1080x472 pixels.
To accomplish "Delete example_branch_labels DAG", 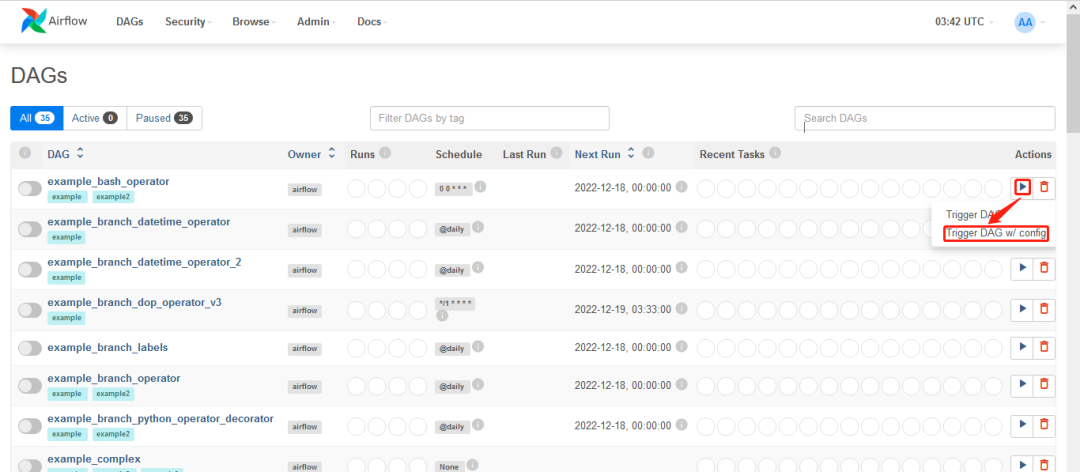I will [1044, 347].
